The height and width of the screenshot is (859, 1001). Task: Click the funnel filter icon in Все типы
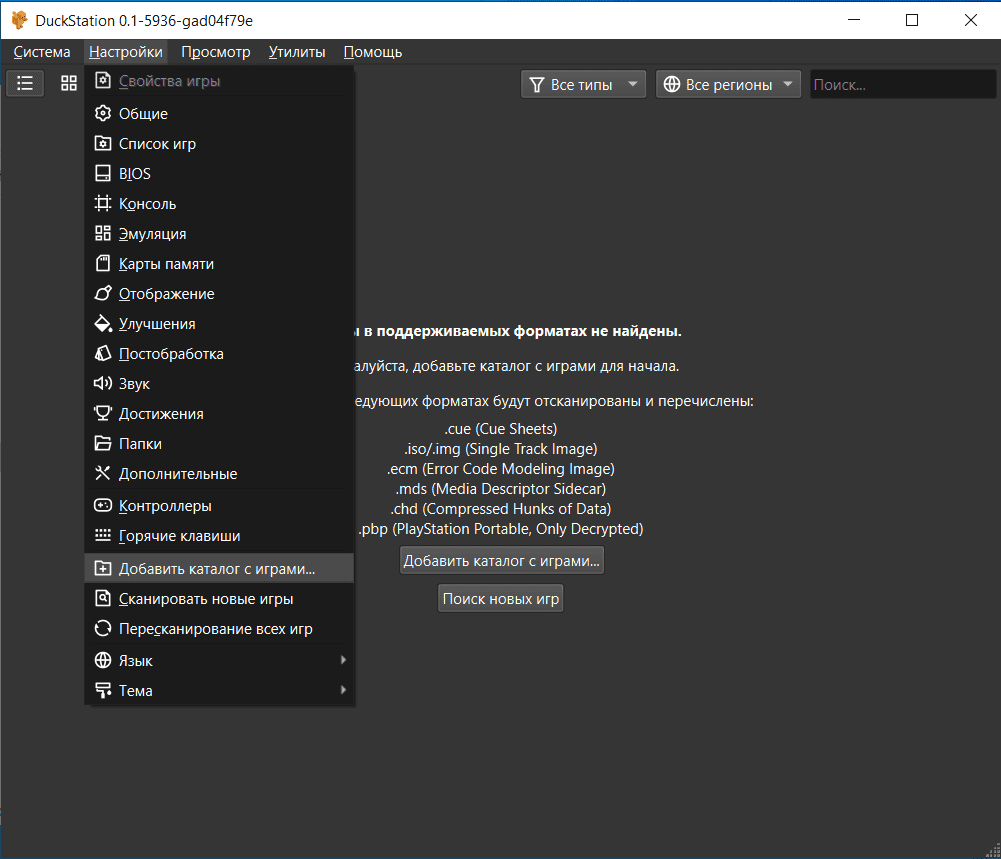[x=537, y=84]
